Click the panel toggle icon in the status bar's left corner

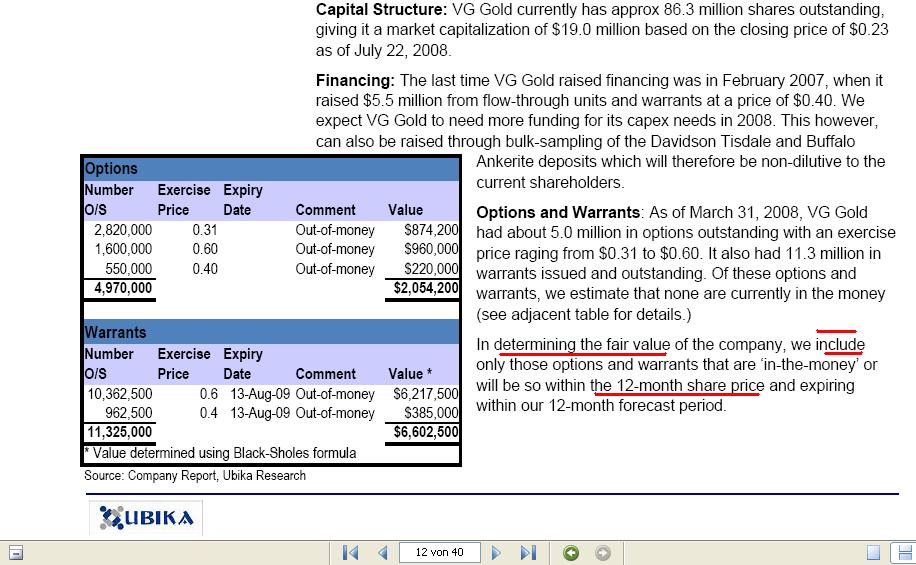[x=16, y=552]
